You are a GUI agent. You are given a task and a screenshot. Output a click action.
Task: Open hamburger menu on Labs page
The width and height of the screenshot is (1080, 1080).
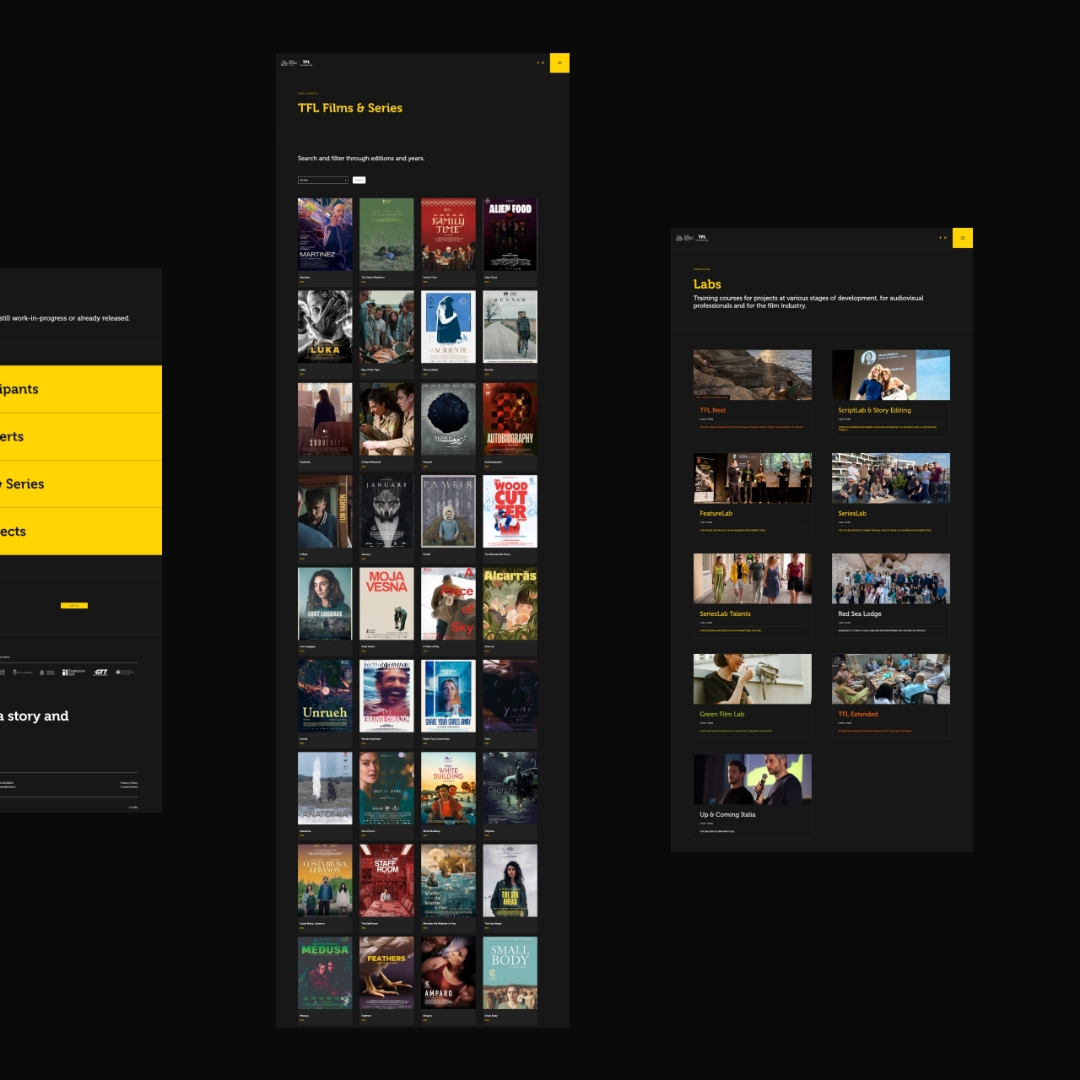pos(962,238)
